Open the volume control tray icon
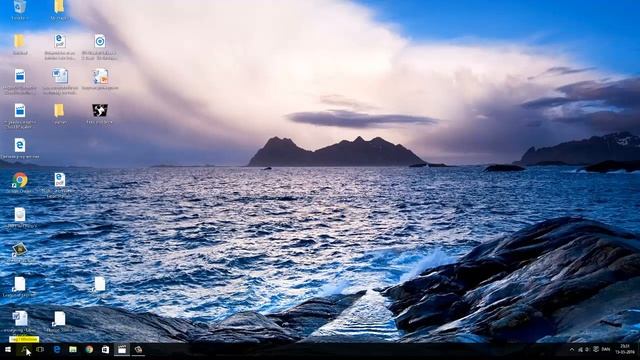Screen dimensions: 640x360 (x=587, y=349)
